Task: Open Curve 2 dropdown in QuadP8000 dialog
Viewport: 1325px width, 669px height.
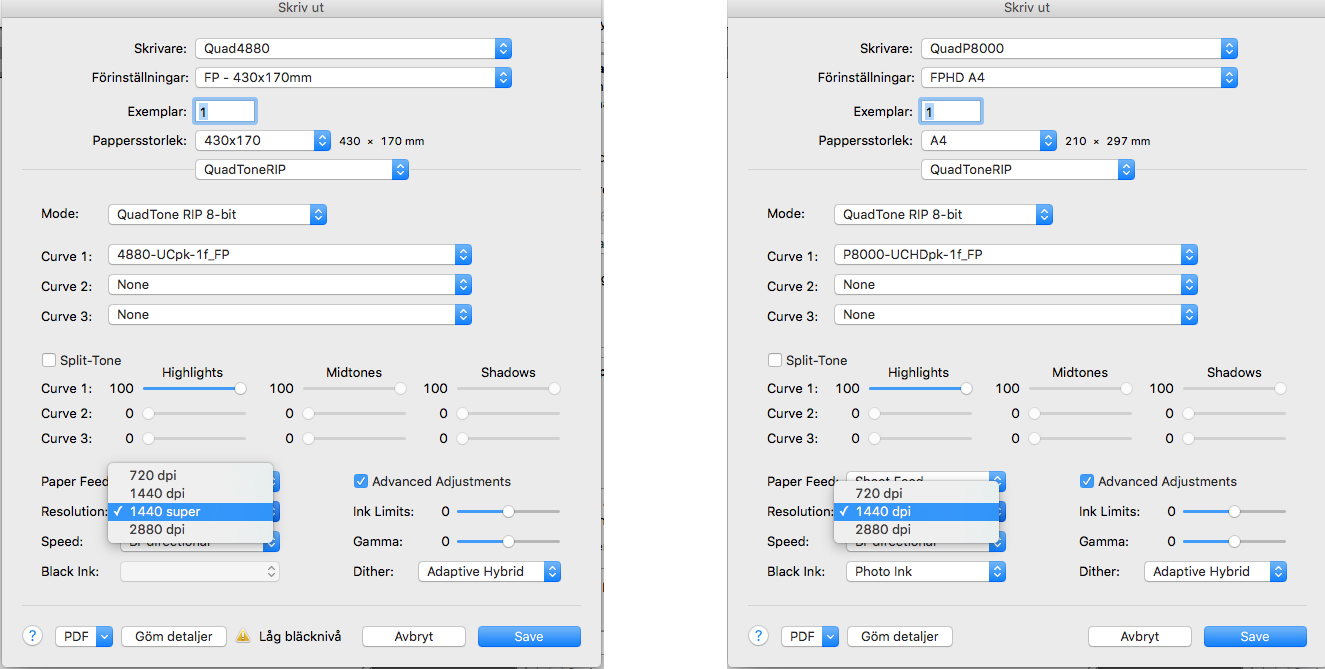Action: [1015, 285]
